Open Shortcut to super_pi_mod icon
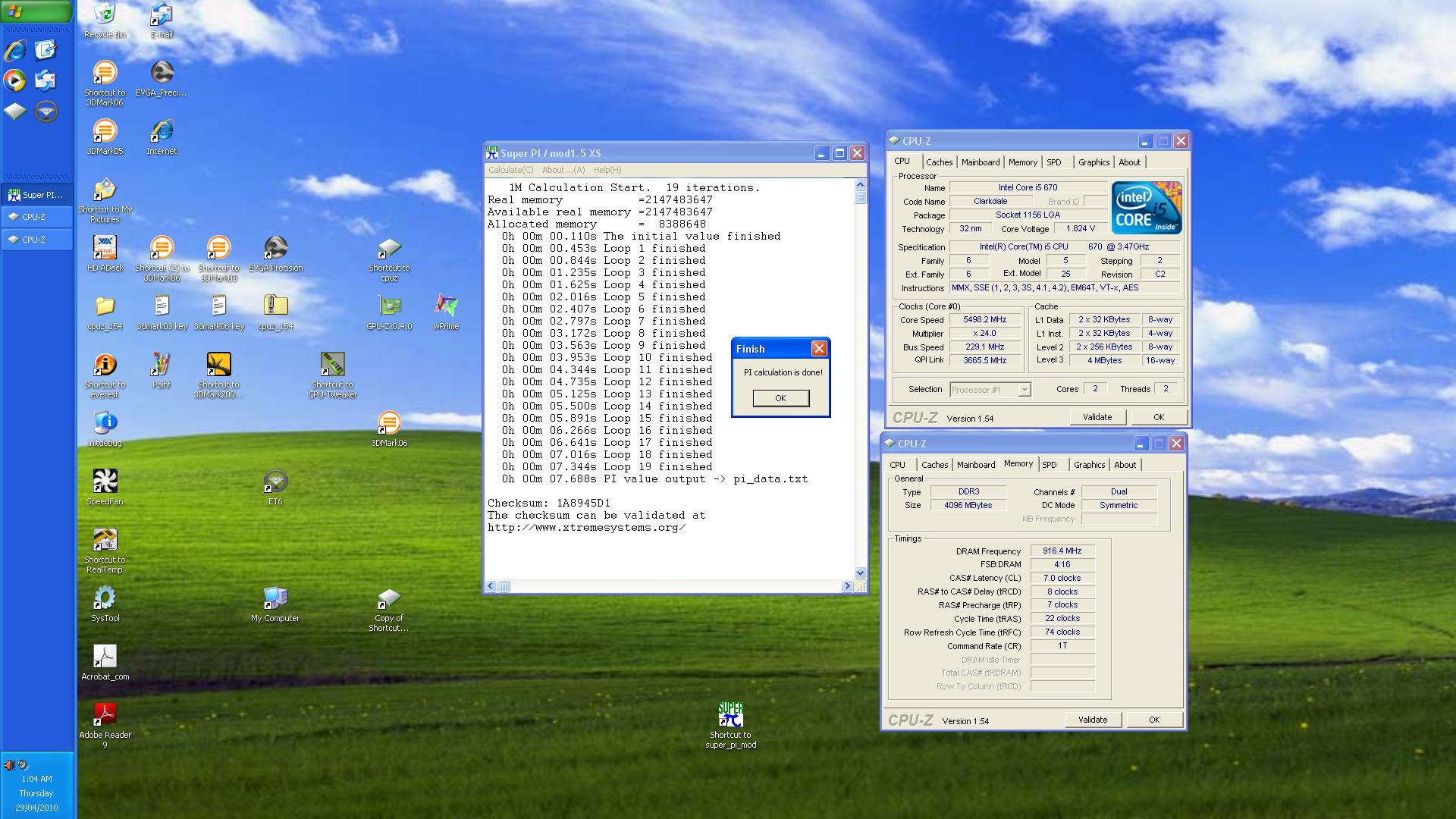 pyautogui.click(x=730, y=716)
